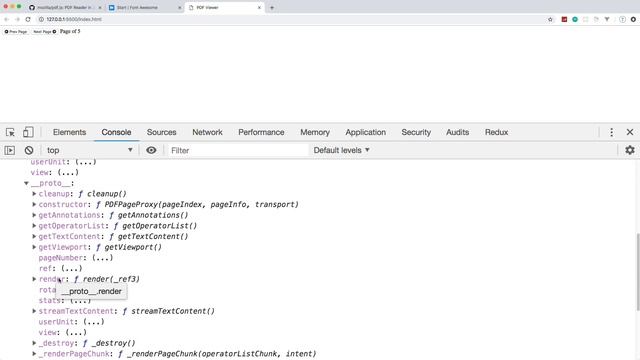The image size is (640, 360).
Task: Click the circled T extension icon
Action: (622, 19)
